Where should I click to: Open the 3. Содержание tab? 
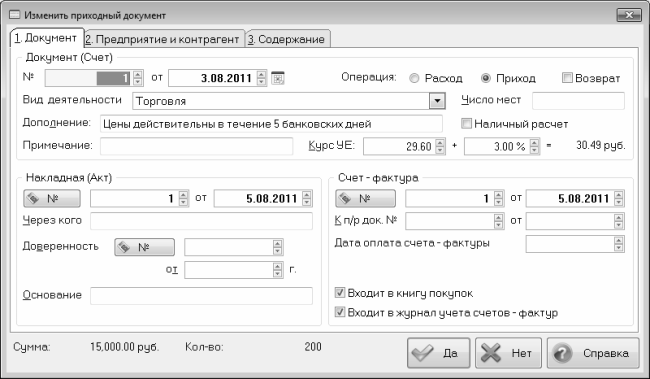[x=288, y=39]
